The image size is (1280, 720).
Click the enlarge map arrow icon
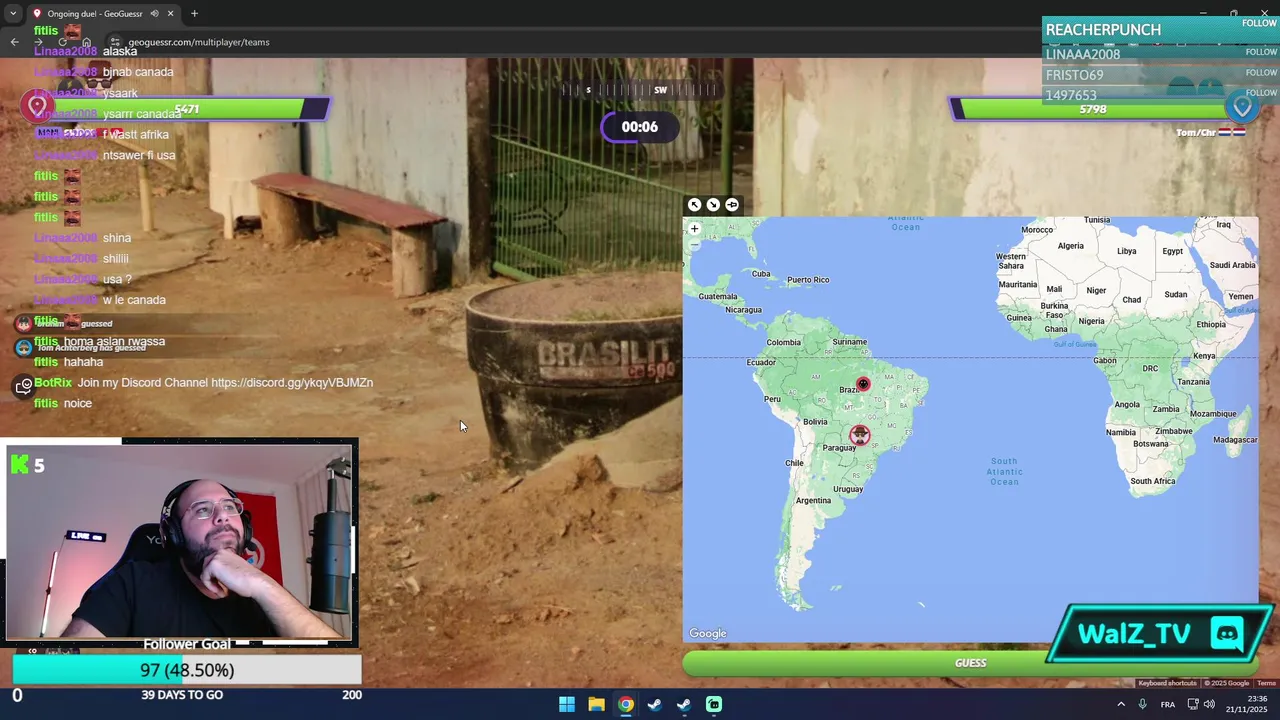click(x=694, y=204)
